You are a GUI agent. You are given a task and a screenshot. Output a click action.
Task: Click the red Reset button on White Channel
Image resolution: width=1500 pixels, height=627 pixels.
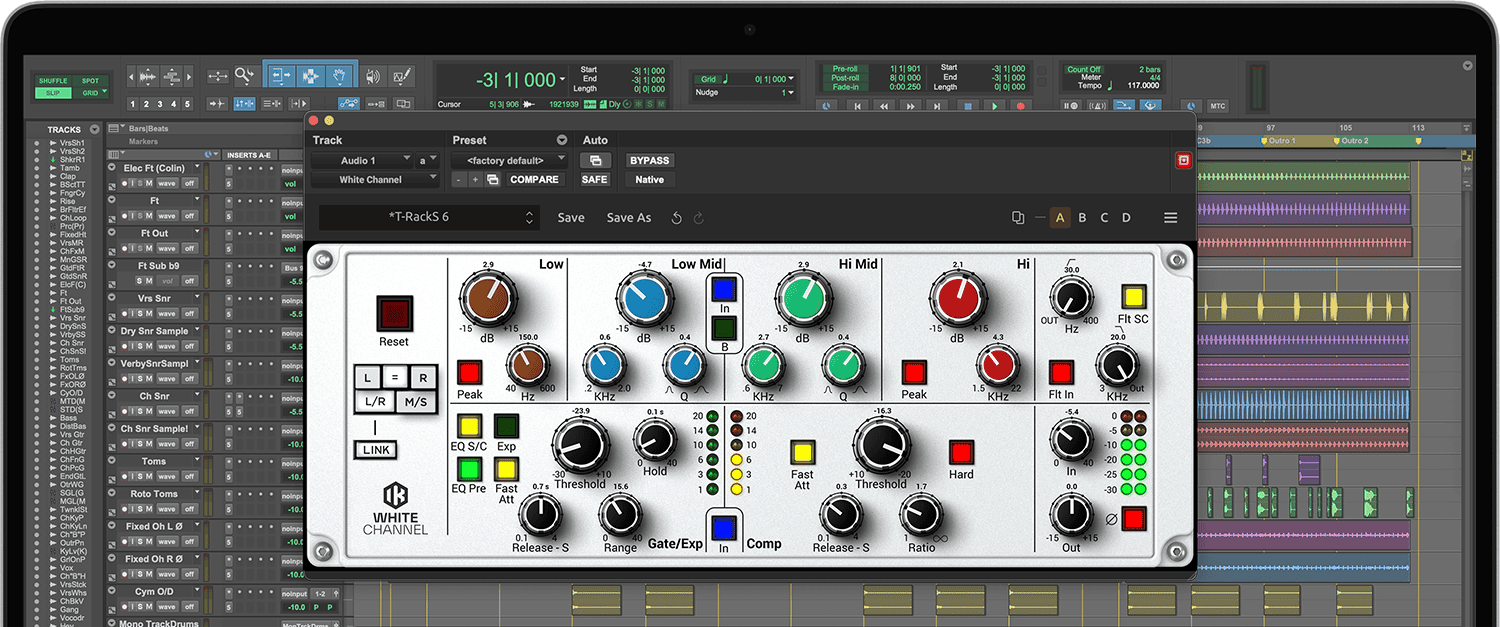tap(393, 314)
